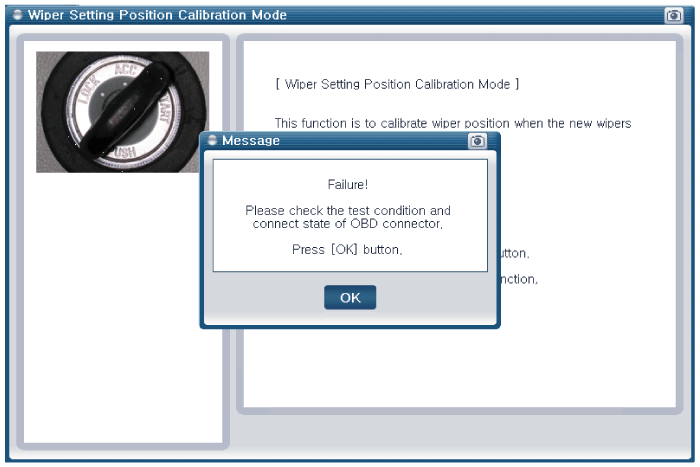Click the Message dialog title bar
The height and width of the screenshot is (467, 700).
340,141
